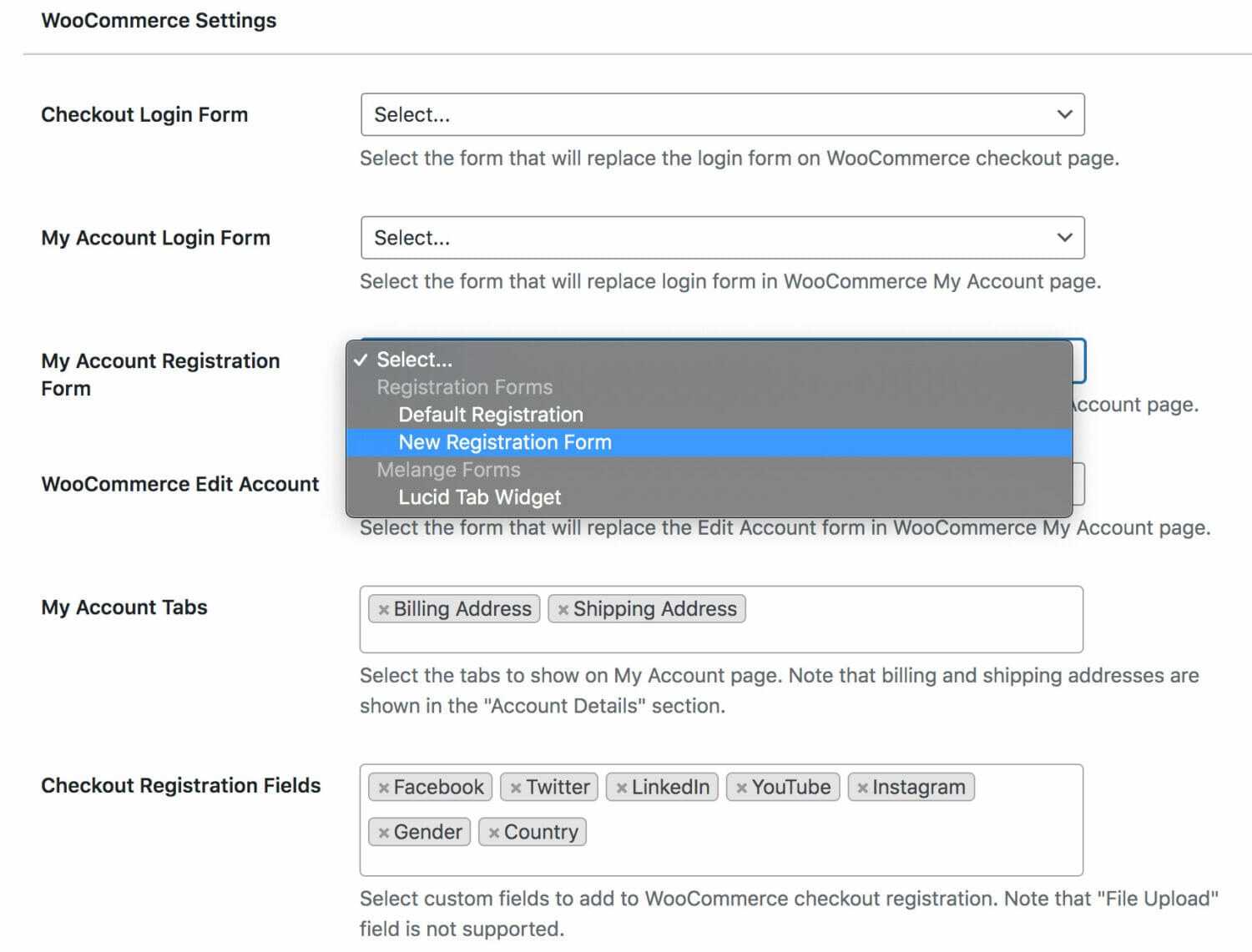Viewport: 1252px width, 952px height.
Task: Click the Melange Forms group header
Action: tap(448, 470)
